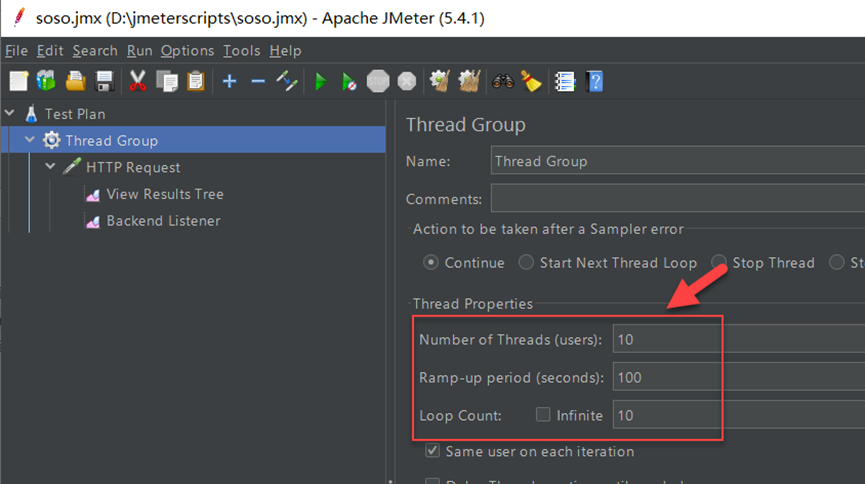
Task: Click the Number of Threads (users) label
Action: [510, 339]
